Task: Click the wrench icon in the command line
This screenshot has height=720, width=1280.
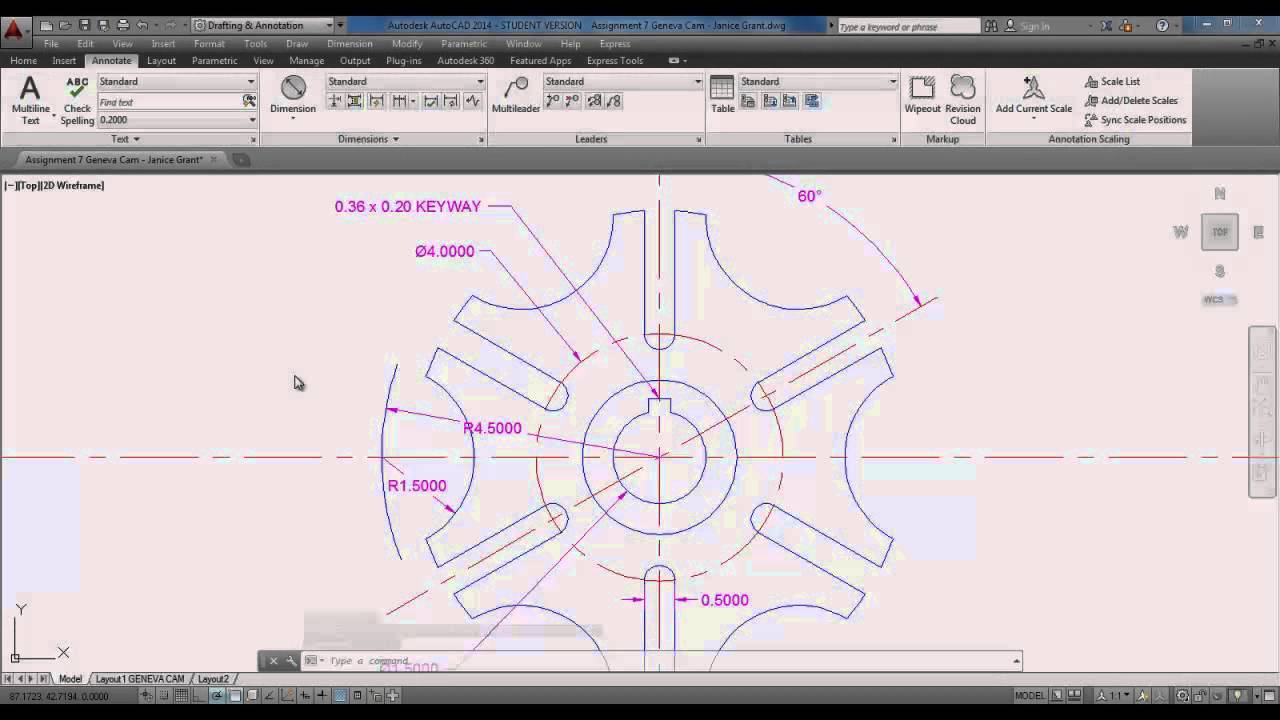Action: point(291,660)
